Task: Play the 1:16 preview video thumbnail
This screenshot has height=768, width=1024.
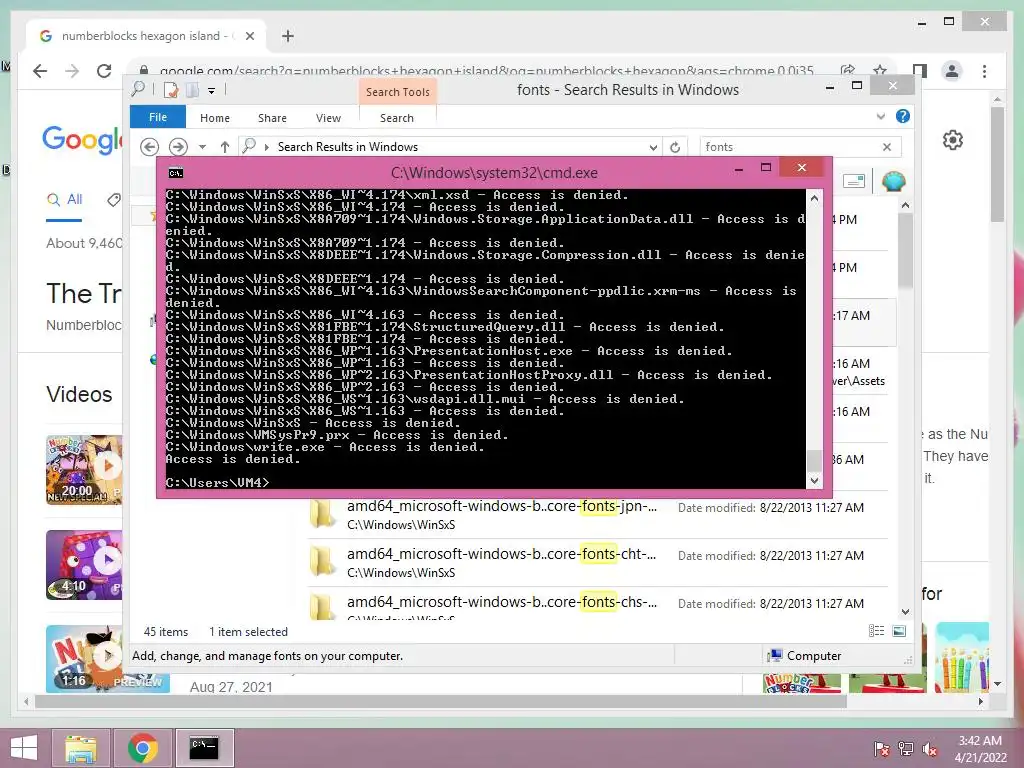Action: 108,658
